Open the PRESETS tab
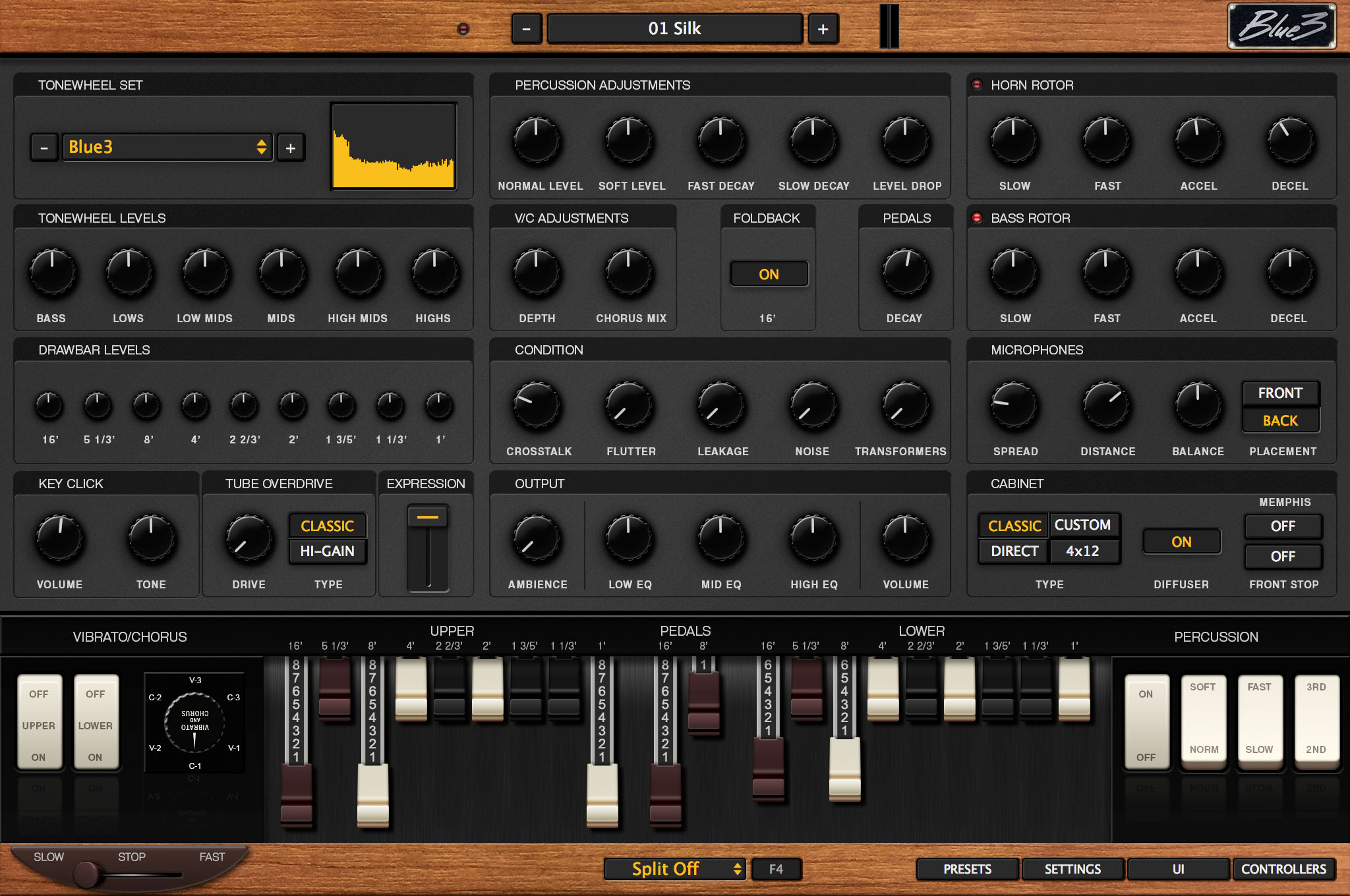Viewport: 1350px width, 896px height. [x=967, y=869]
